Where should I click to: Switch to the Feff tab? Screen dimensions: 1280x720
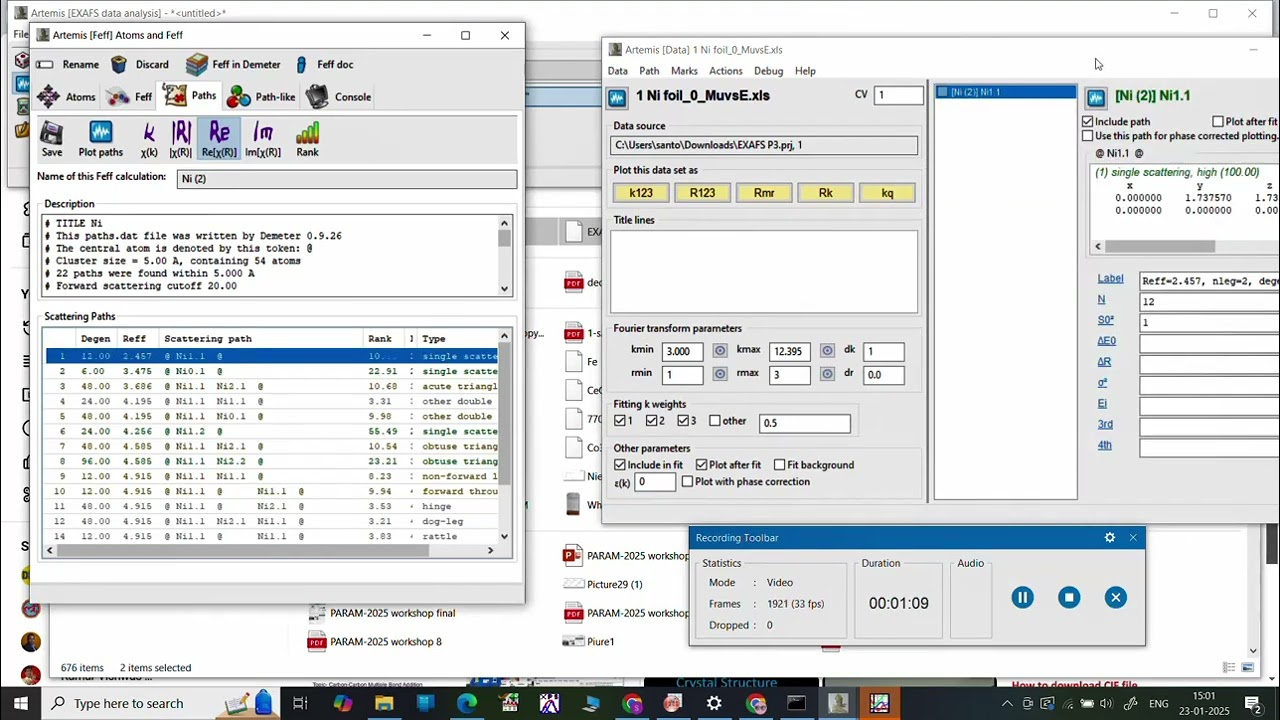(x=130, y=97)
